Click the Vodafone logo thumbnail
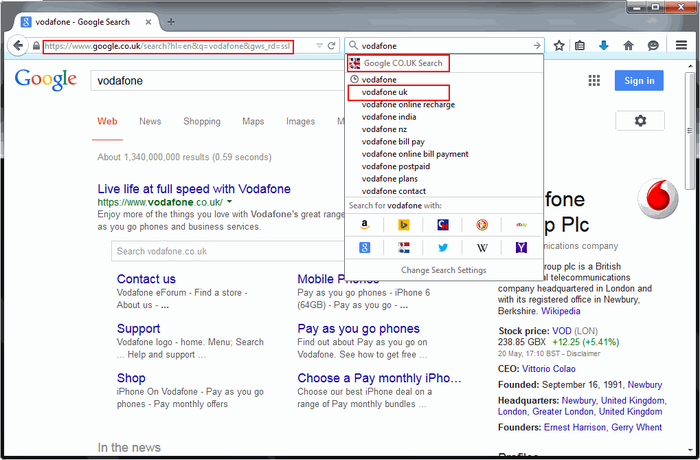Viewport: 700px width, 460px height. (658, 198)
